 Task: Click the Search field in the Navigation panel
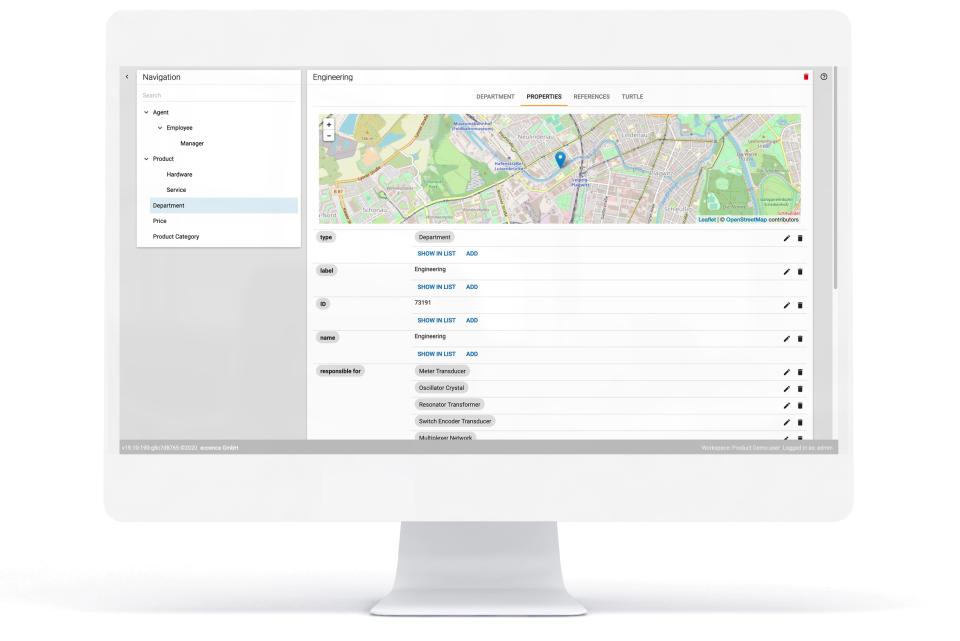(x=200, y=94)
